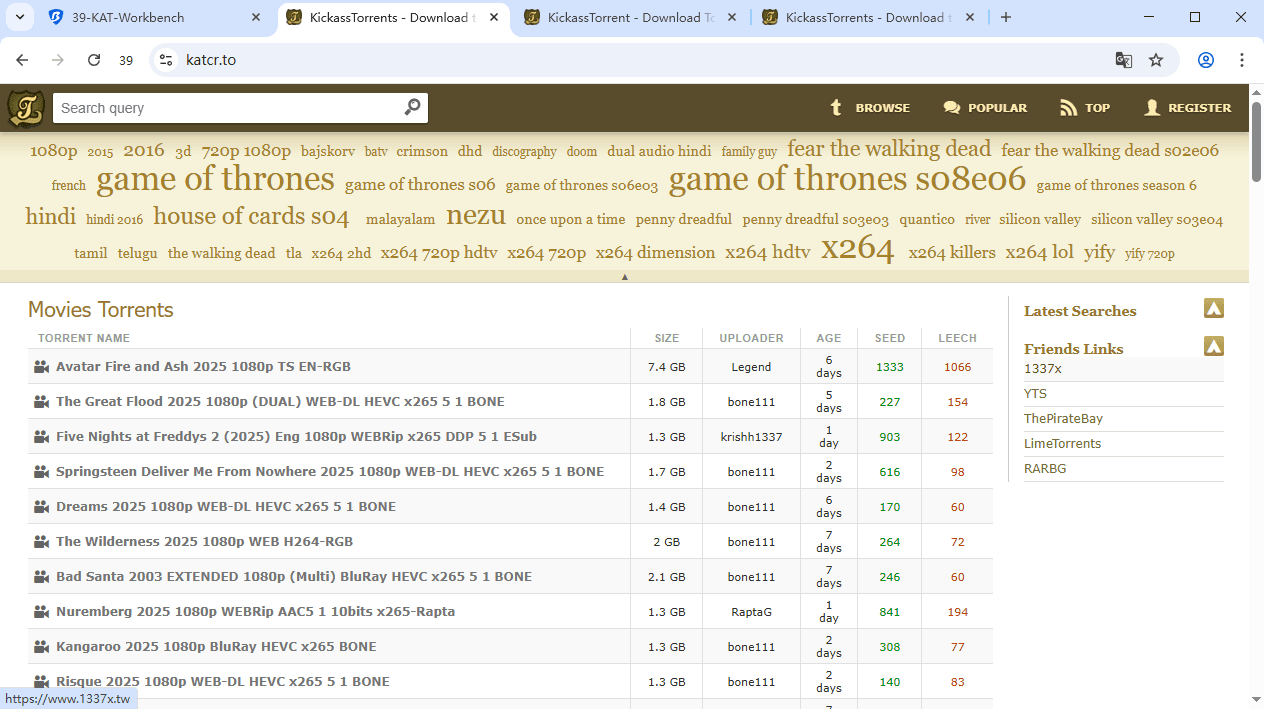Open the RARBG friend link
Image resolution: width=1264 pixels, height=709 pixels.
click(1045, 469)
